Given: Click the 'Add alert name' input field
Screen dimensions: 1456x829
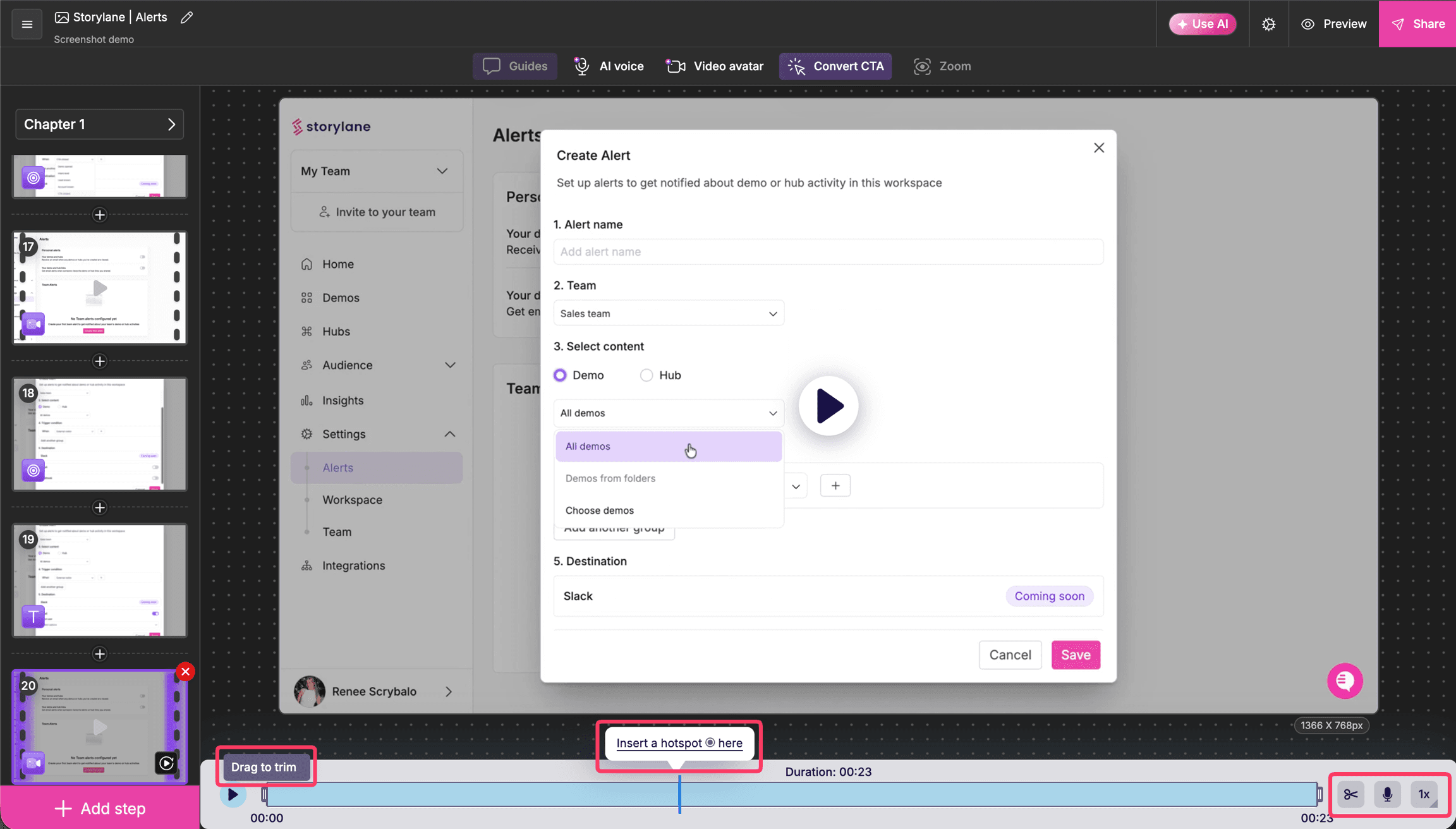Looking at the screenshot, I should (828, 251).
